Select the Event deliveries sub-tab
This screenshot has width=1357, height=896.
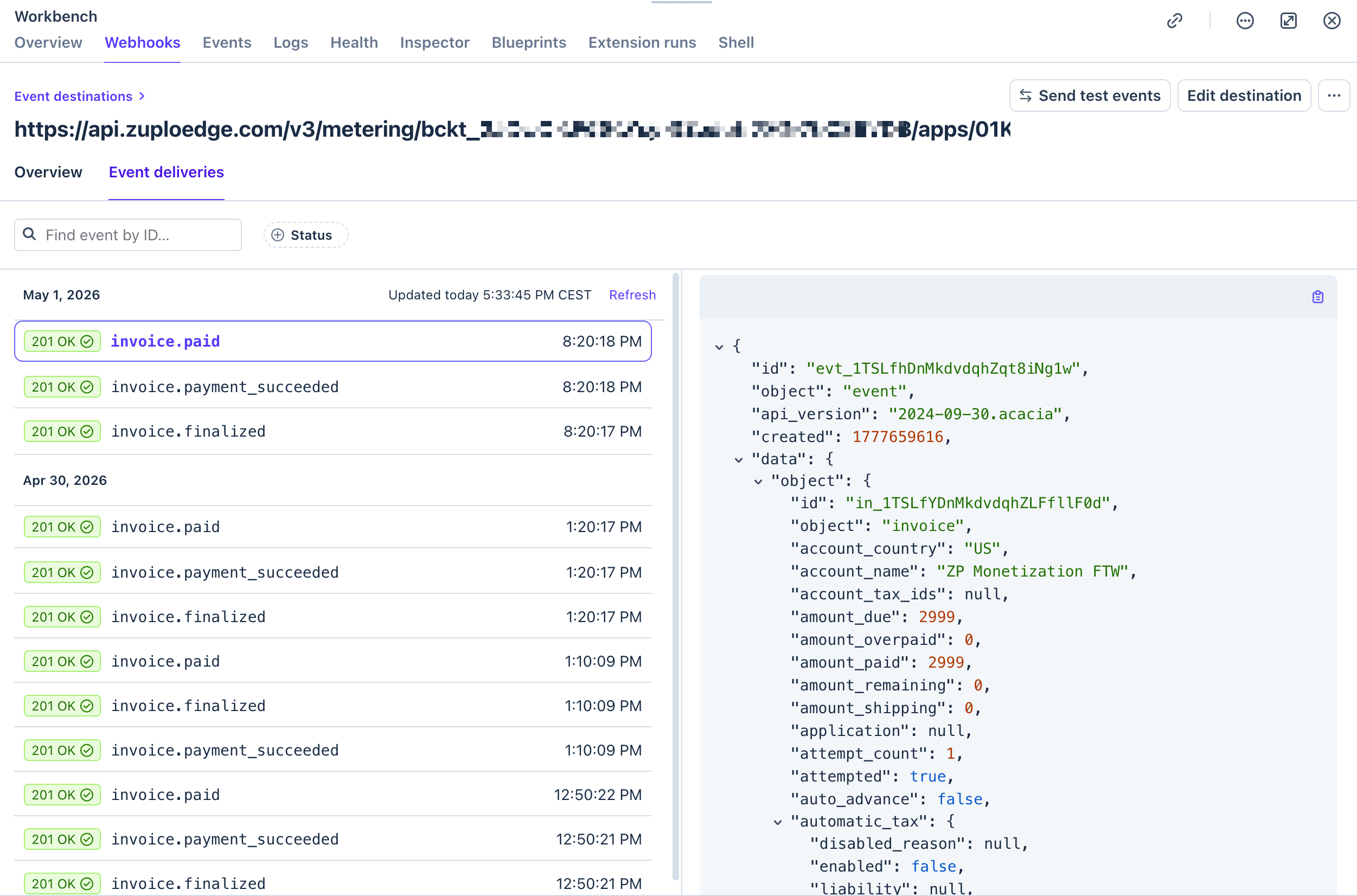coord(167,172)
